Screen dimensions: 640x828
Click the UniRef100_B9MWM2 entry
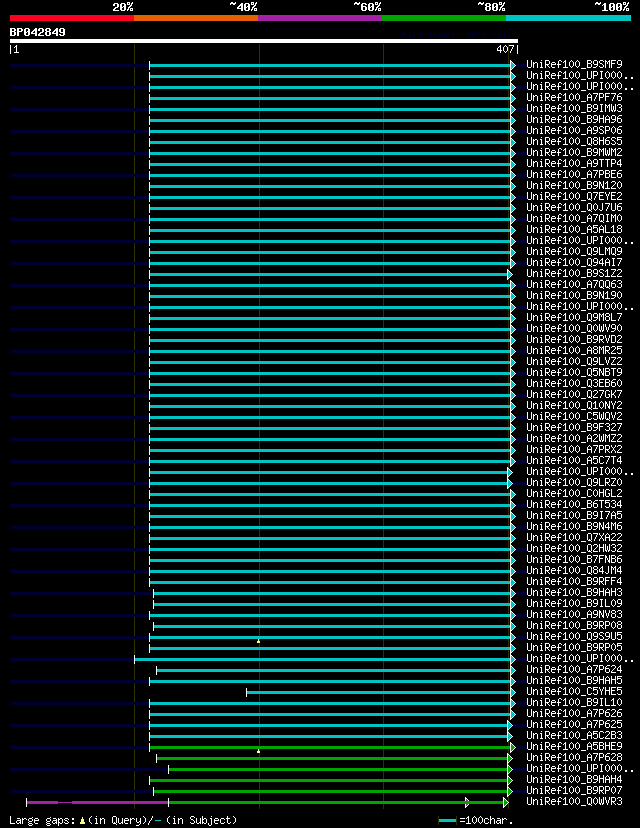coord(574,153)
